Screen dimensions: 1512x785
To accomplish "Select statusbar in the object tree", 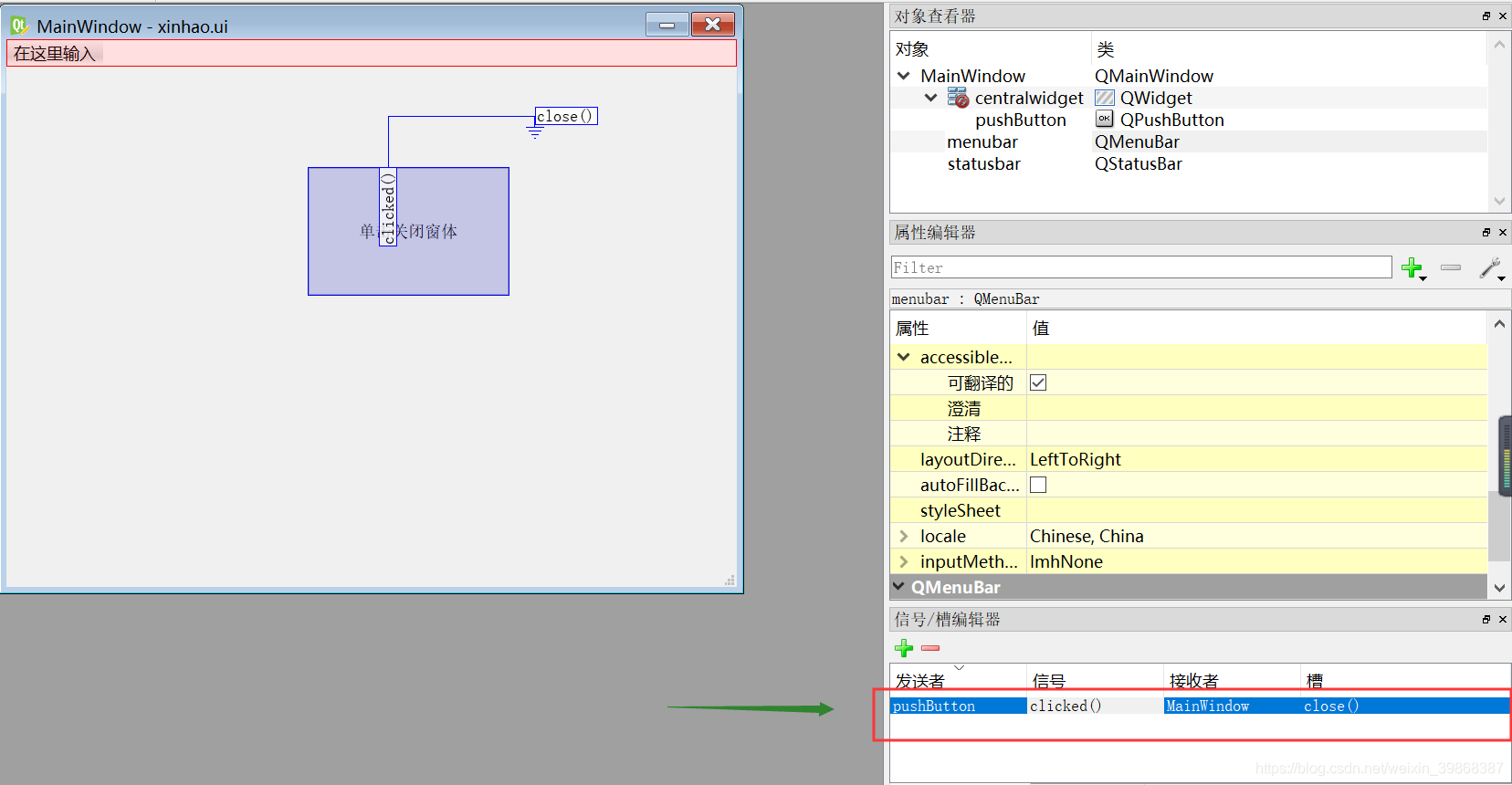I will coord(983,163).
